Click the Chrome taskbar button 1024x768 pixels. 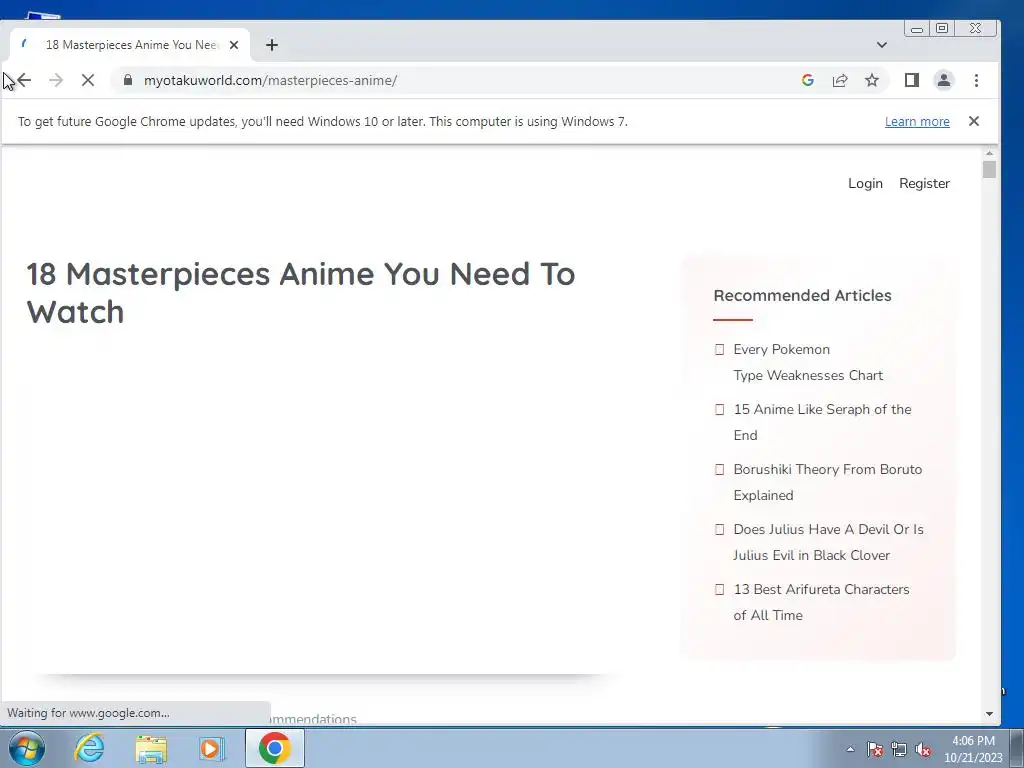(275, 748)
